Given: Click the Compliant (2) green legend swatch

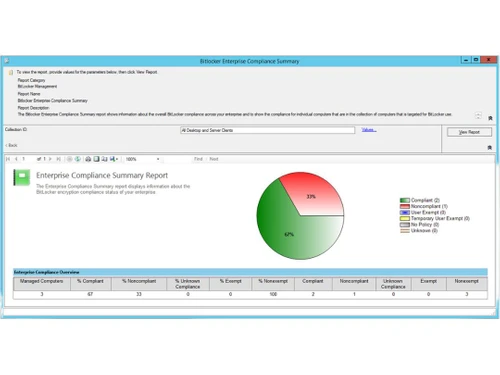Looking at the screenshot, I should (x=405, y=200).
